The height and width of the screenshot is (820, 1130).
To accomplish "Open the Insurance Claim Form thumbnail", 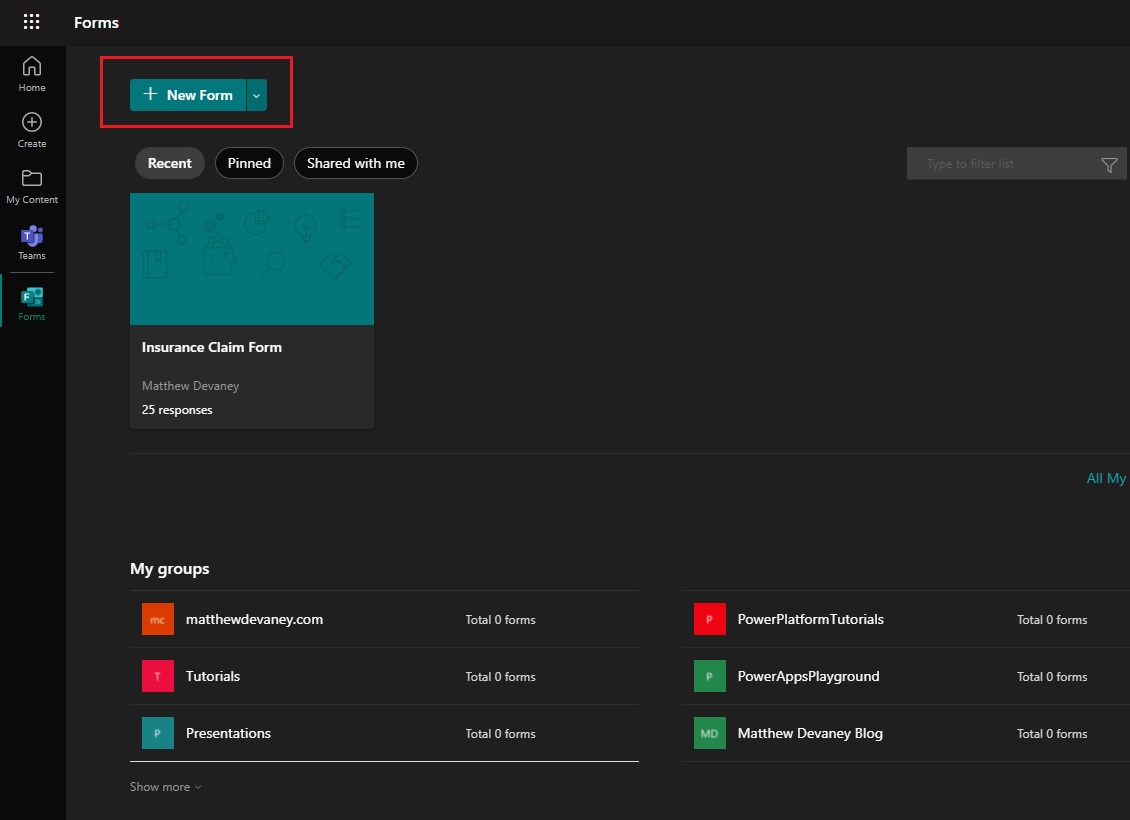I will pos(251,259).
